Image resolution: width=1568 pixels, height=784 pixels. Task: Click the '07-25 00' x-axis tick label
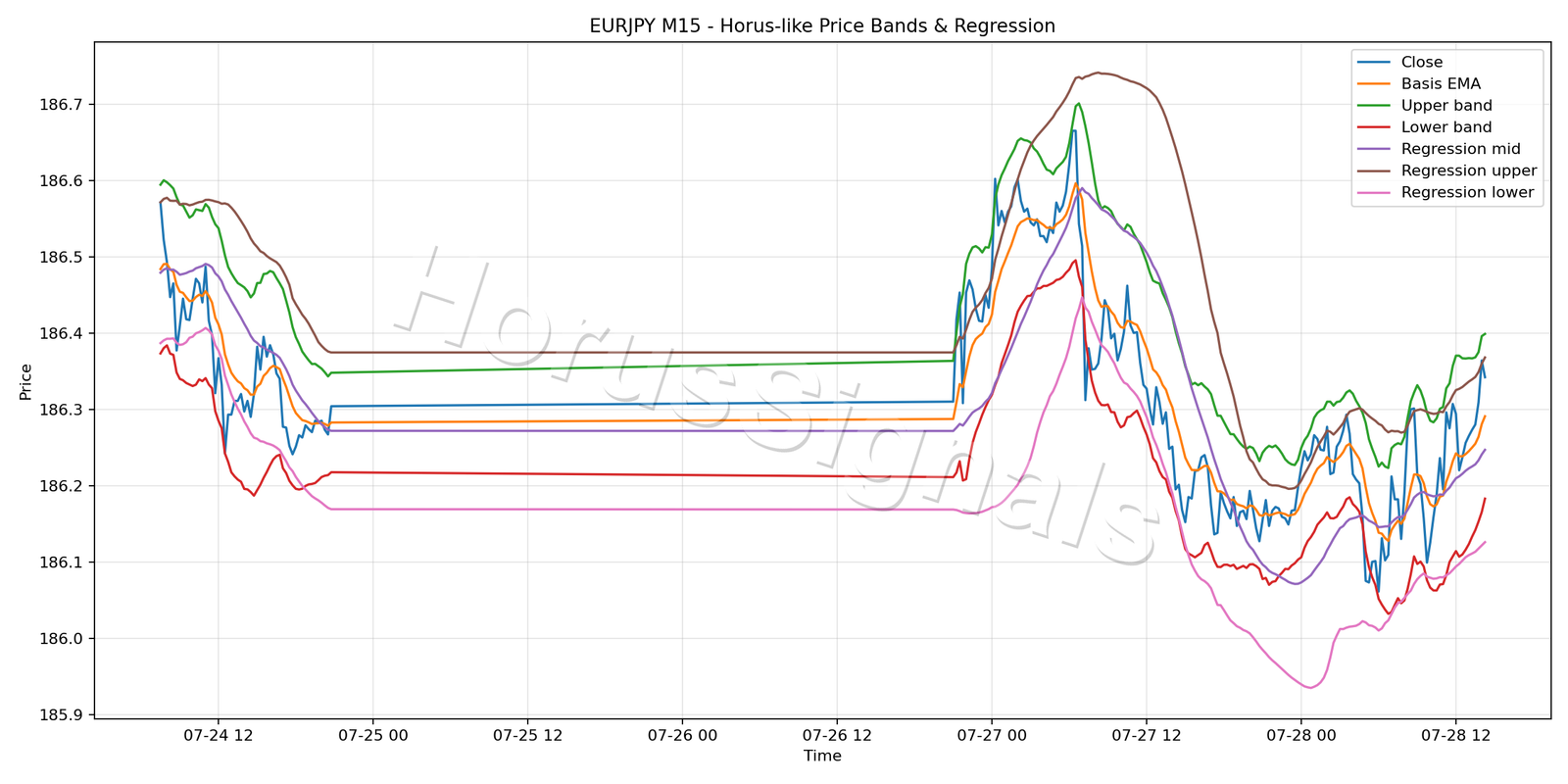[x=372, y=735]
